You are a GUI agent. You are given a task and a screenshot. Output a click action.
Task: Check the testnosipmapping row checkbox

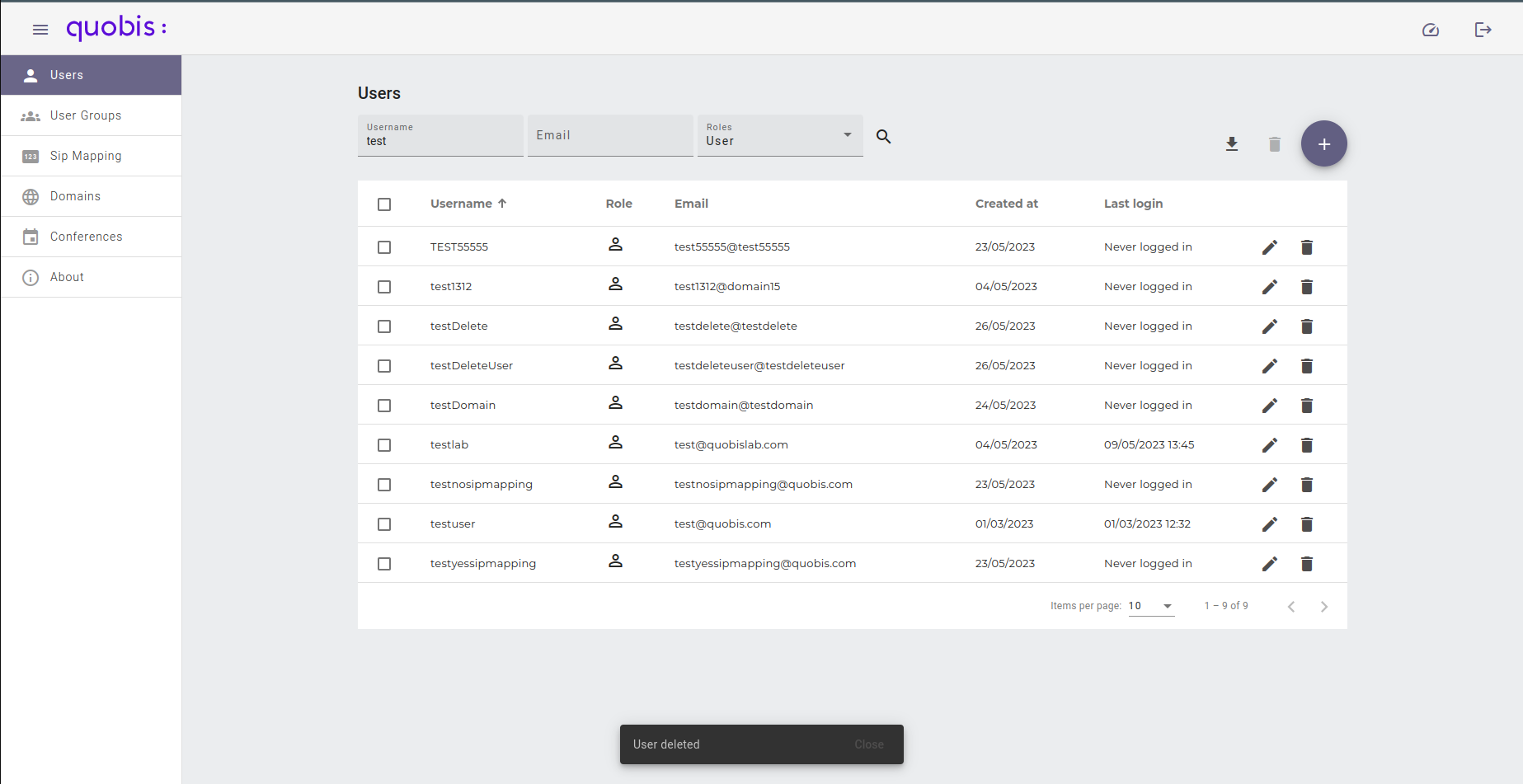click(384, 485)
